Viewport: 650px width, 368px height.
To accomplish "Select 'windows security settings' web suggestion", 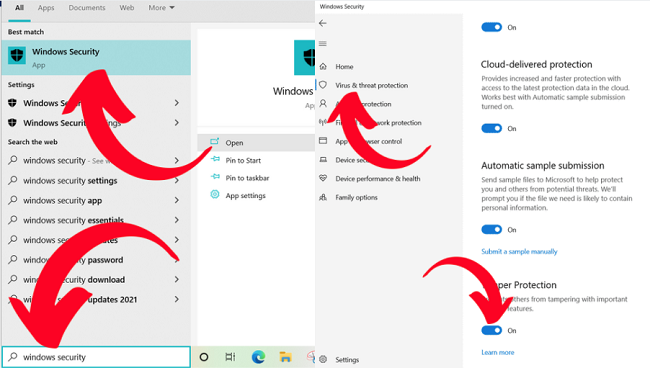I will click(x=70, y=181).
